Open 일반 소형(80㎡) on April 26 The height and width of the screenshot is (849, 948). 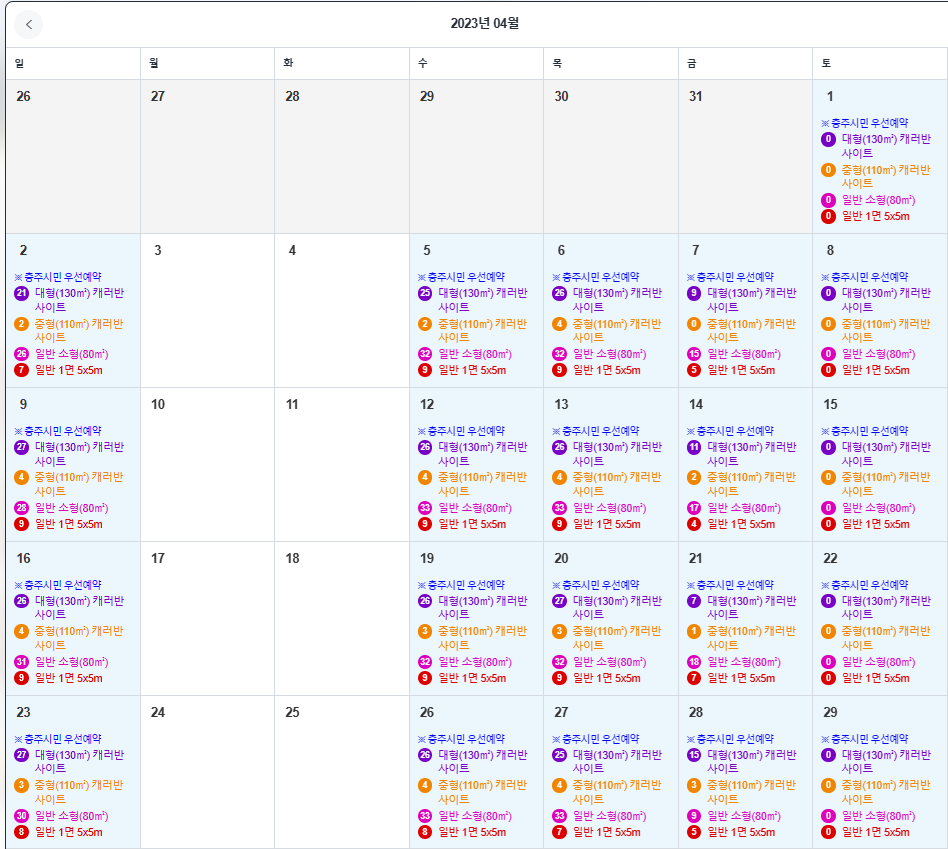[475, 816]
